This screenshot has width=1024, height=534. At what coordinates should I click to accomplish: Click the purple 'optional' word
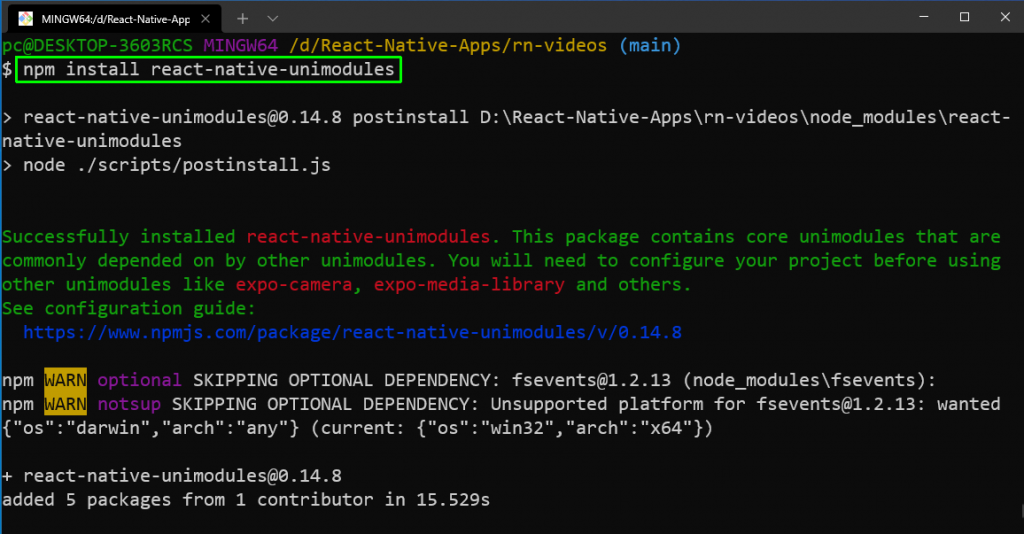tap(139, 380)
